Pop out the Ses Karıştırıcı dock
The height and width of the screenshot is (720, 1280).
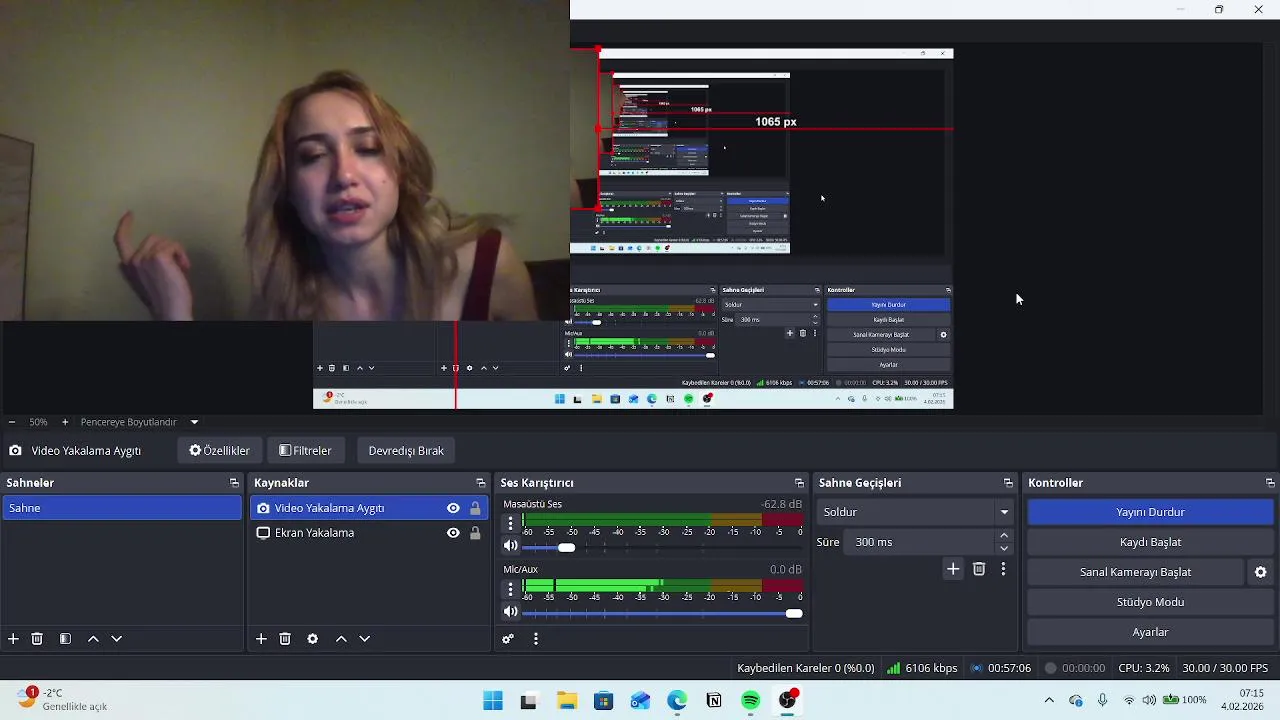(x=799, y=483)
